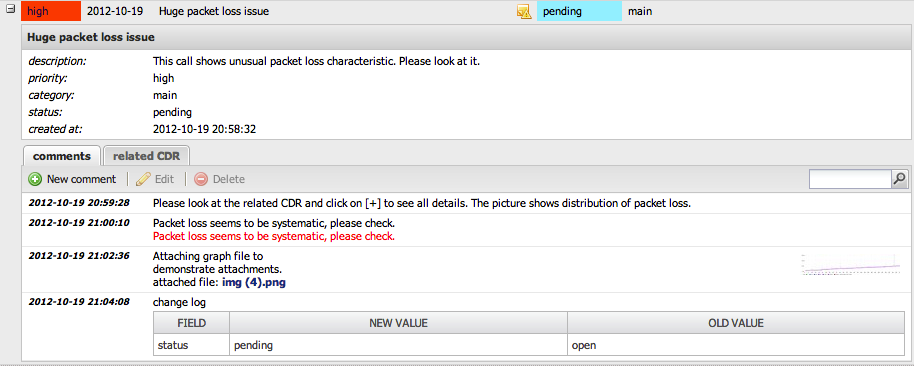The image size is (914, 366).
Task: Collapse the ticket row with minus icon
Action: pyautogui.click(x=10, y=9)
